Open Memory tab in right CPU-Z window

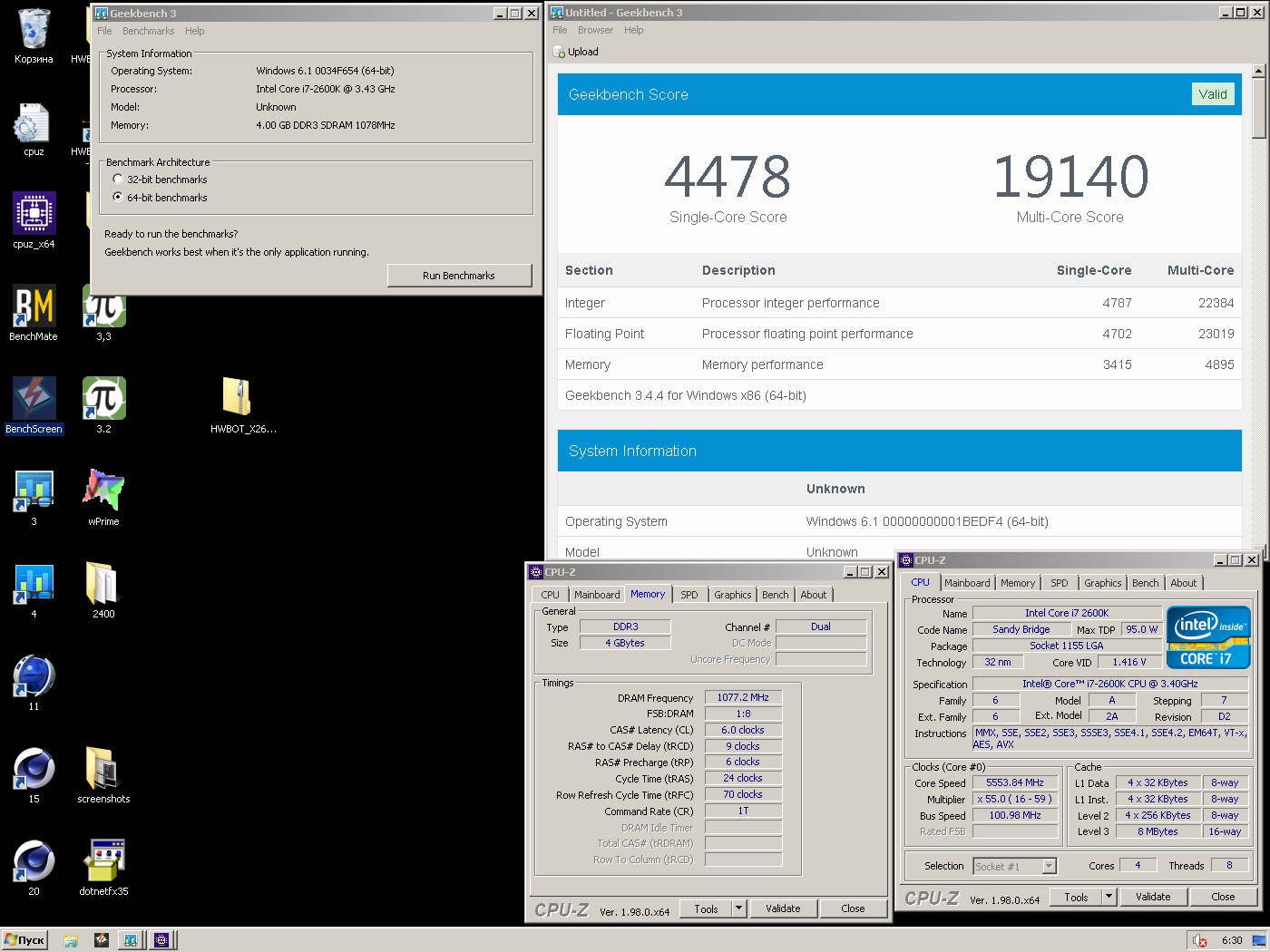[1018, 583]
